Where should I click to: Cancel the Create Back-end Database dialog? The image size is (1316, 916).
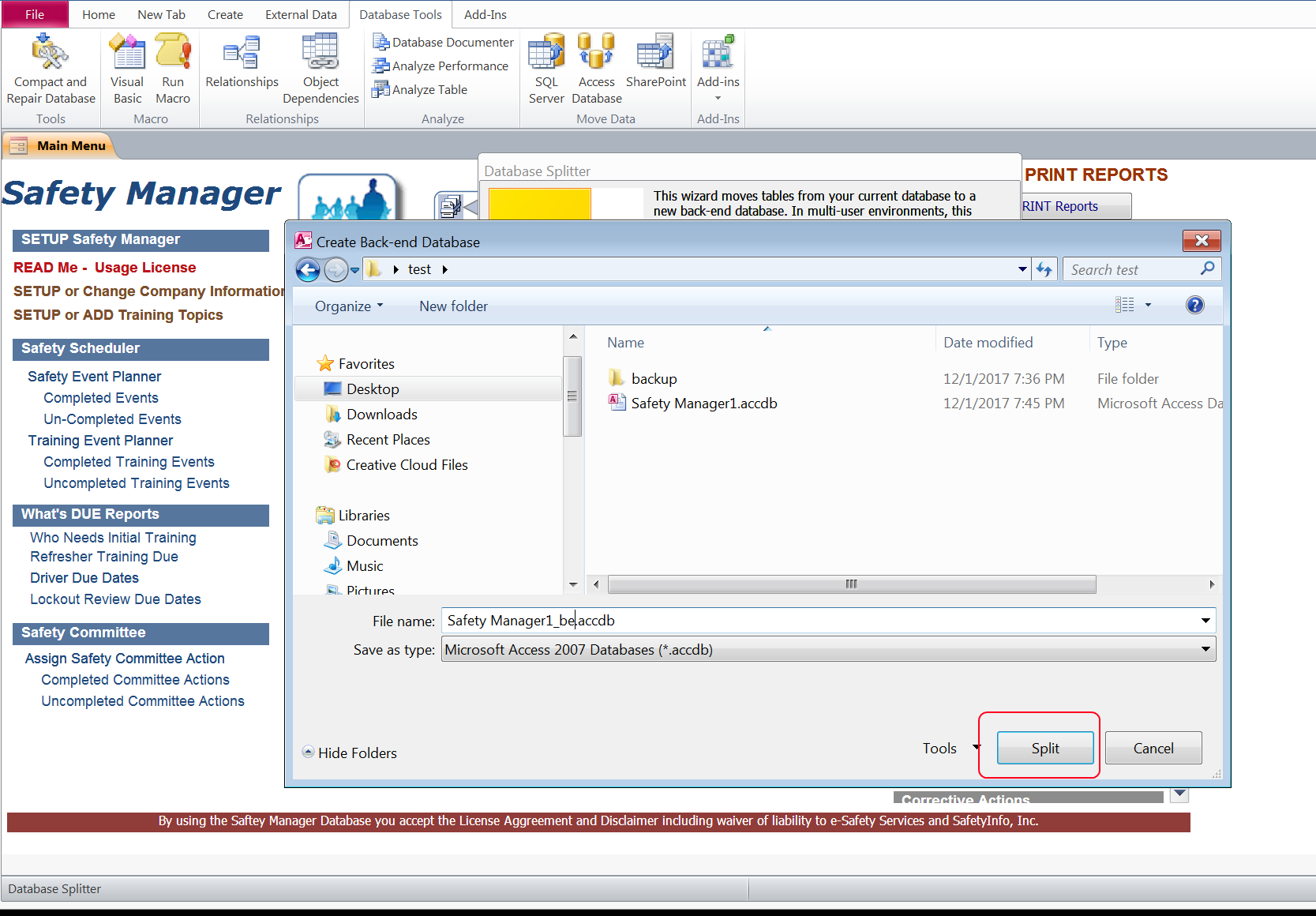tap(1153, 749)
